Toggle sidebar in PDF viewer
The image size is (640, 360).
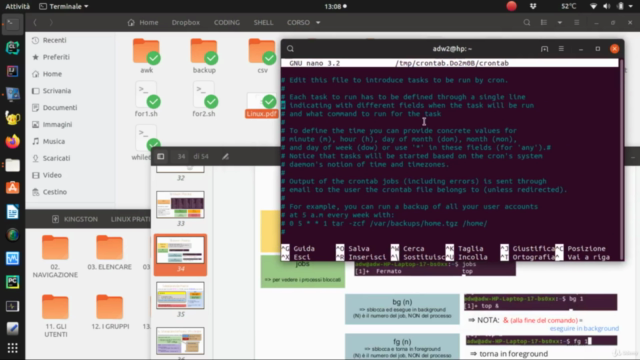pos(161,156)
